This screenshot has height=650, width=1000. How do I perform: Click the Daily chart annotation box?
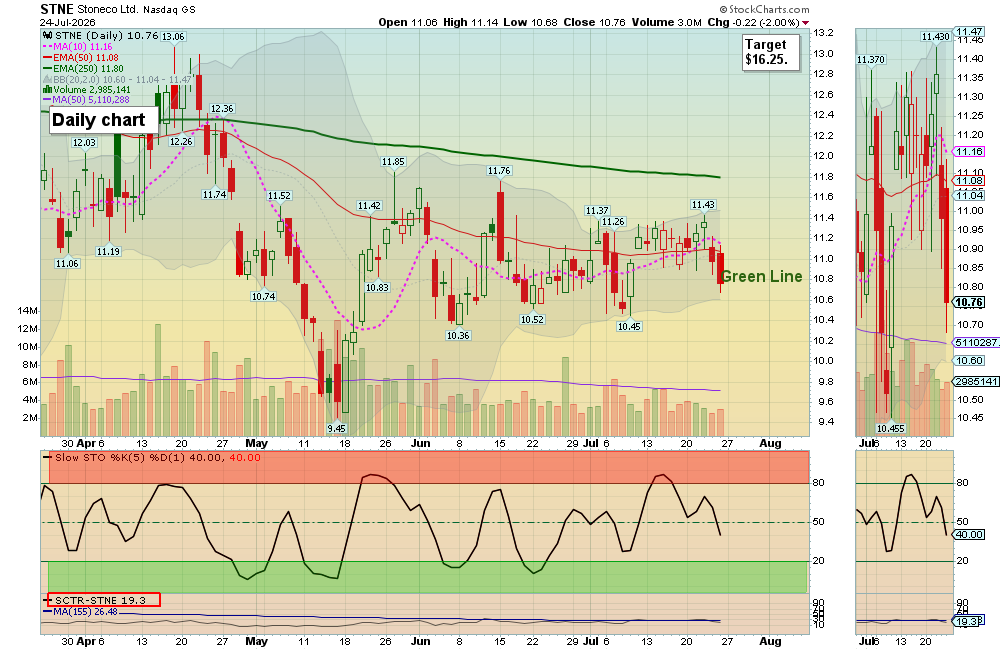(103, 120)
